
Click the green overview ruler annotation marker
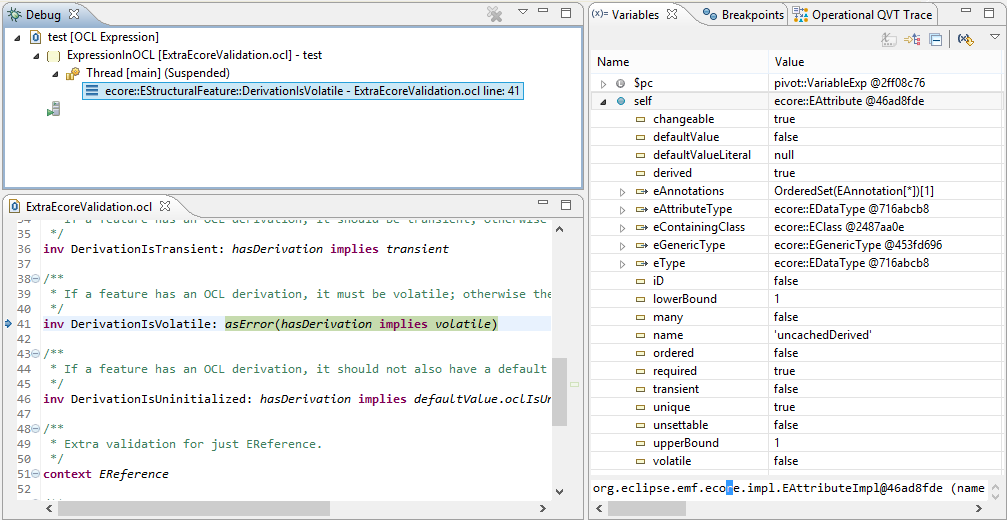coord(575,385)
